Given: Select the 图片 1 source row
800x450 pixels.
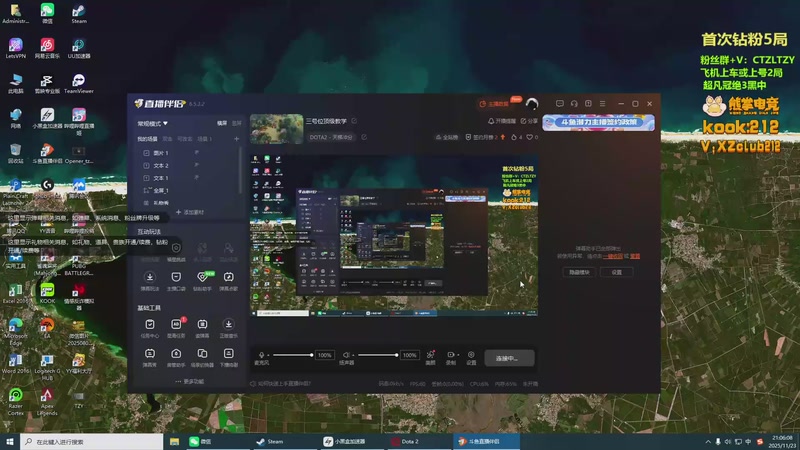Looking at the screenshot, I should [x=188, y=153].
